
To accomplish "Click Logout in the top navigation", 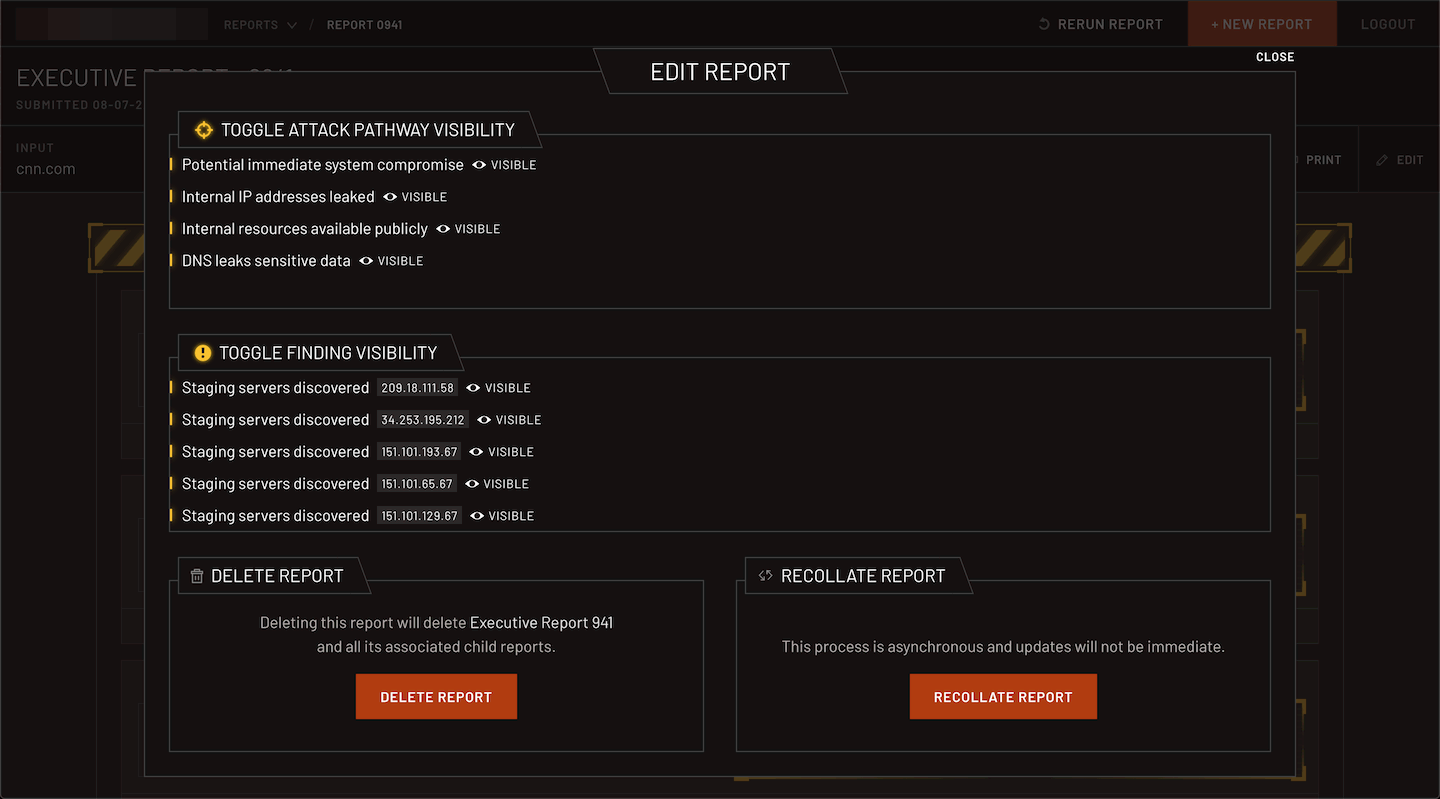I will [x=1387, y=24].
